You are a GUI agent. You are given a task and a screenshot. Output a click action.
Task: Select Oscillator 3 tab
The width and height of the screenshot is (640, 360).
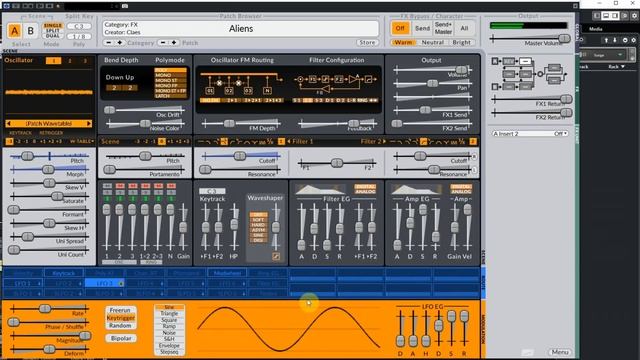[85, 61]
